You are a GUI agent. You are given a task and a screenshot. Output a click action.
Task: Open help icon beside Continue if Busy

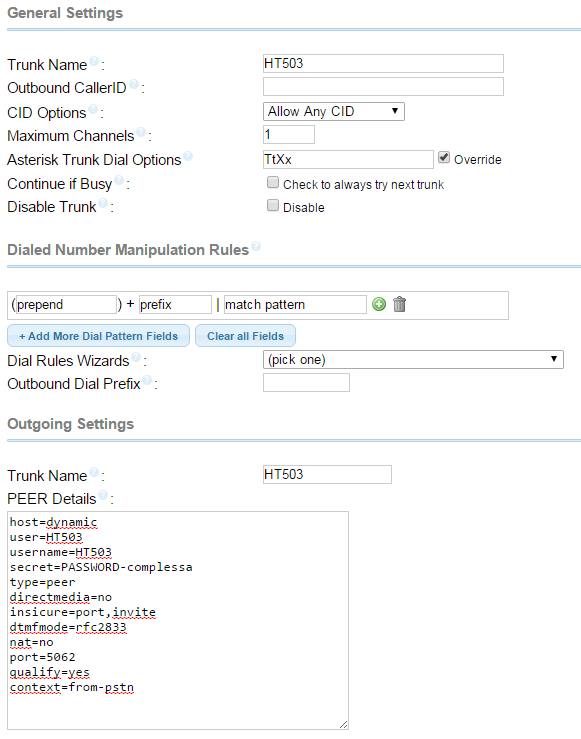pyautogui.click(x=119, y=180)
